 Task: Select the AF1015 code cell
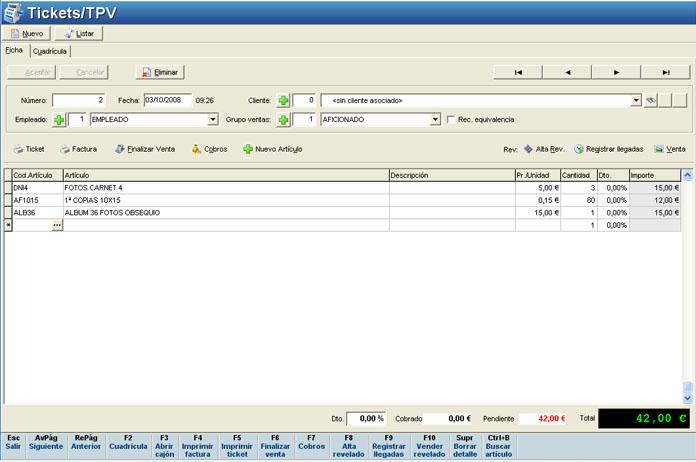pos(38,201)
